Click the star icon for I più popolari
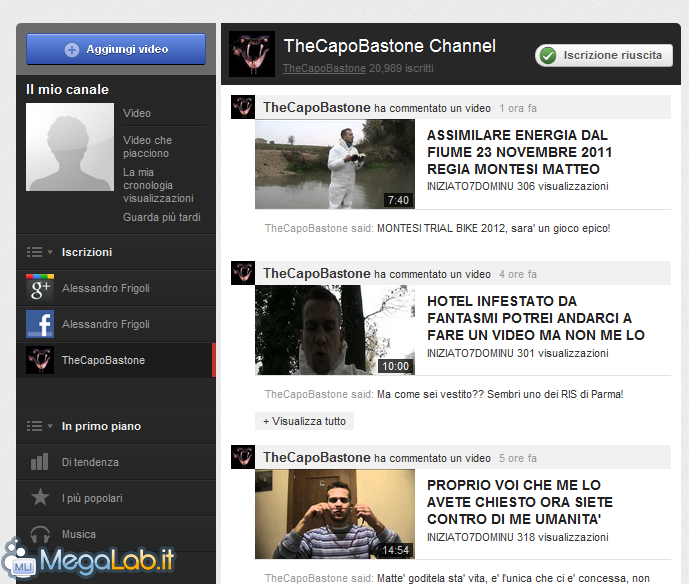 point(40,497)
